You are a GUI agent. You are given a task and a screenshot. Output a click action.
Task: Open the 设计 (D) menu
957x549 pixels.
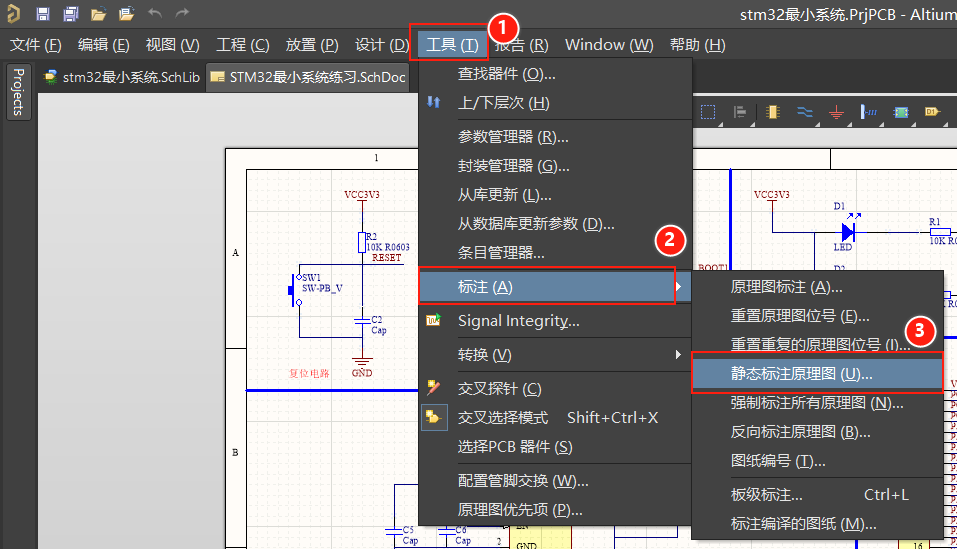click(x=381, y=45)
